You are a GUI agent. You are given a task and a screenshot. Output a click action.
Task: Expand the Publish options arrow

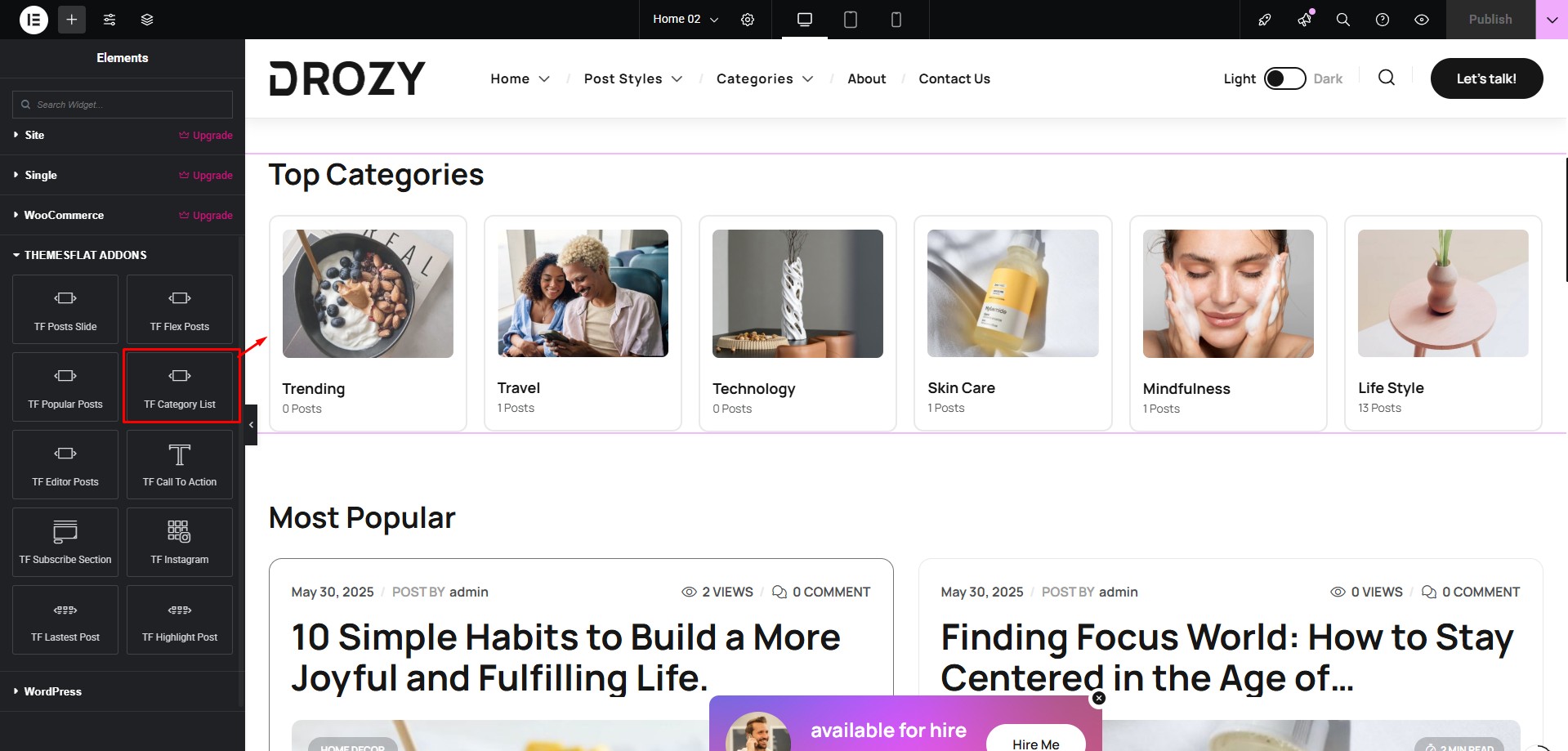click(1552, 20)
